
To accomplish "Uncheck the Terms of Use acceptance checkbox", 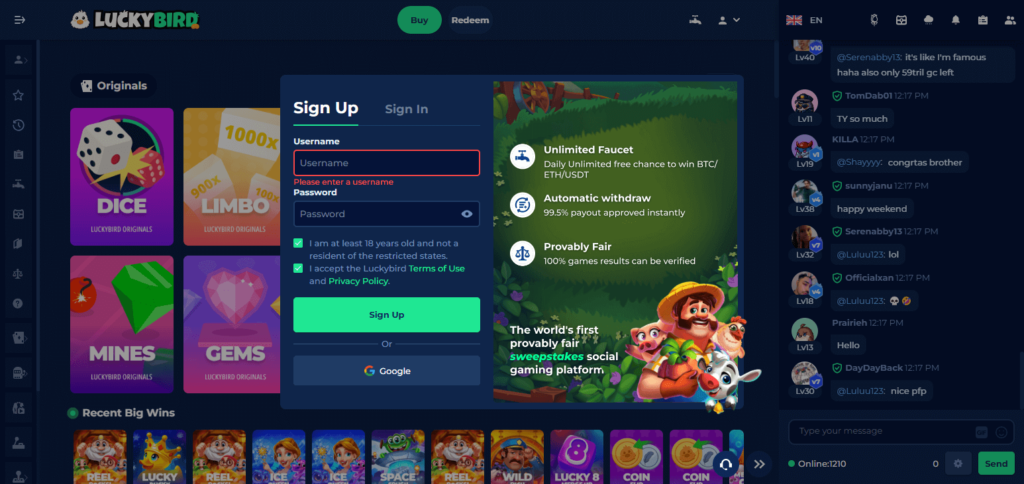I will [298, 268].
